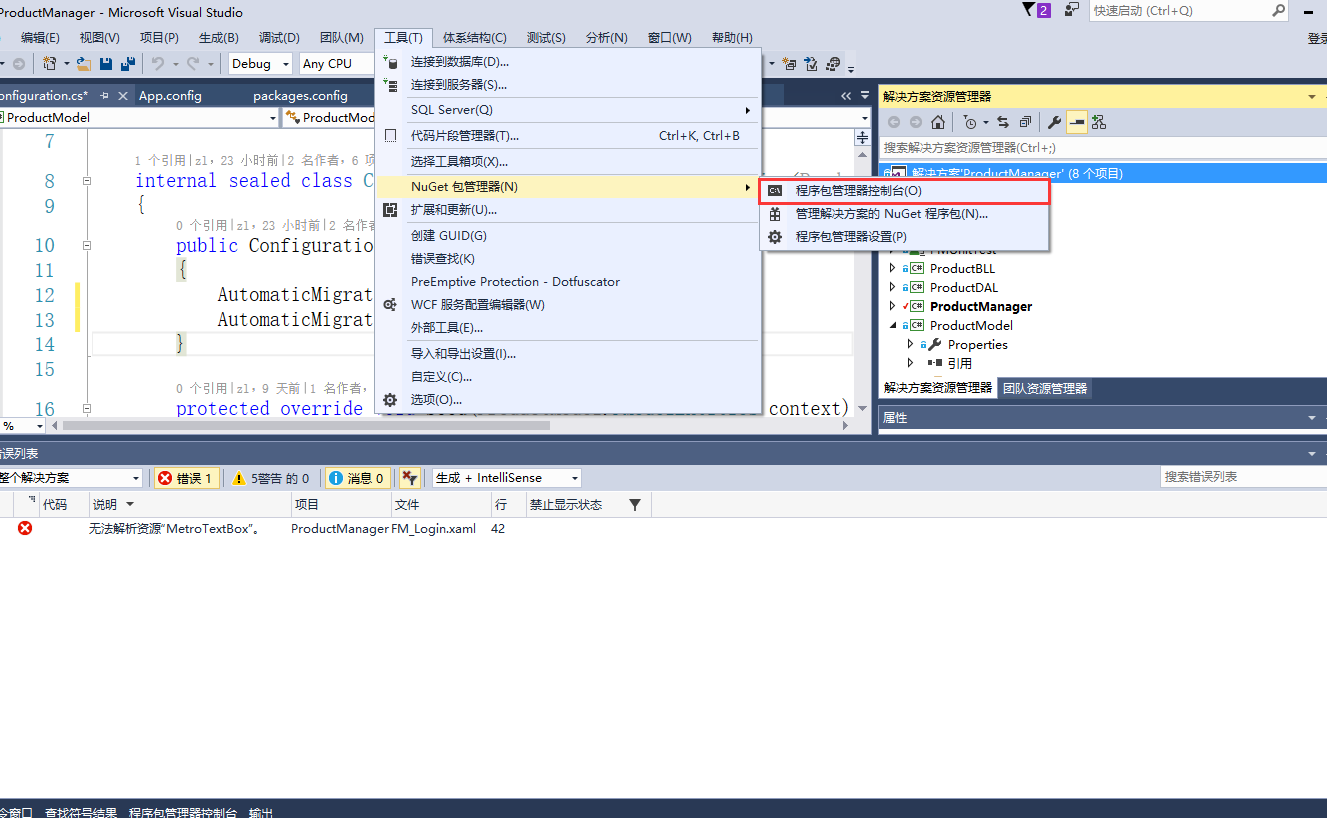1327x818 pixels.
Task: Click the Open File folder icon
Action: (x=85, y=64)
